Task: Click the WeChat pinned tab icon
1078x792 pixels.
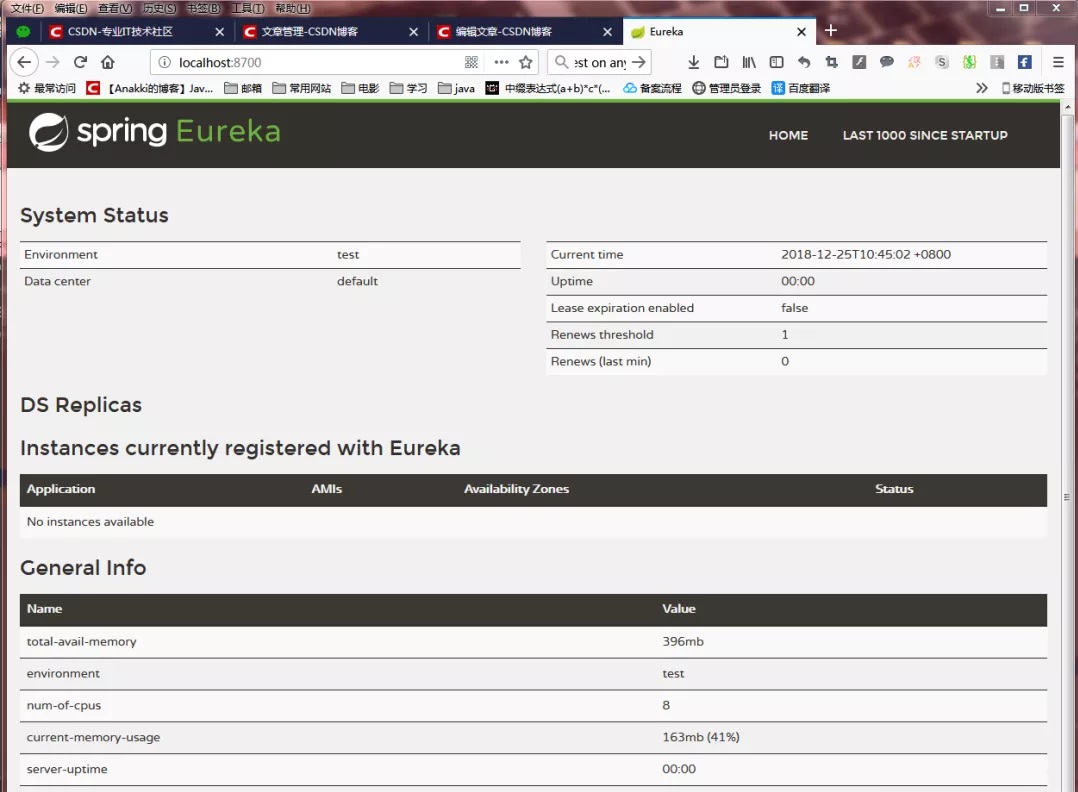Action: pyautogui.click(x=23, y=32)
